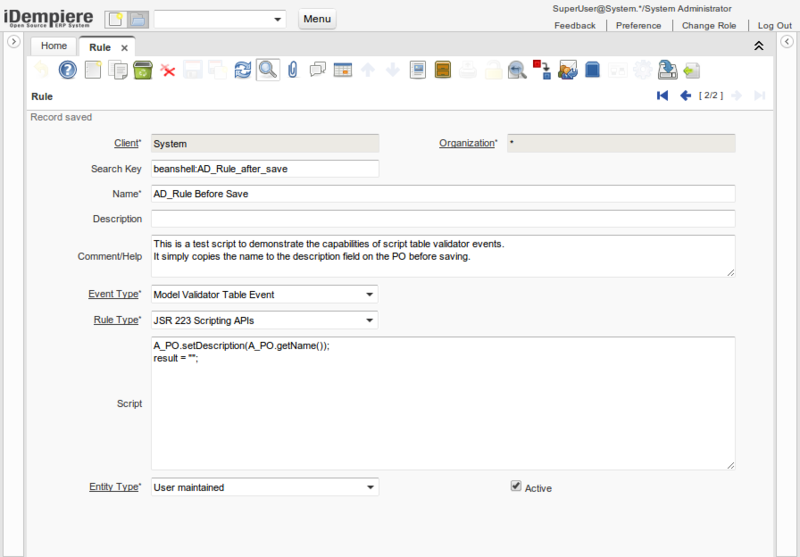Create a new record via toolbar icon
The width and height of the screenshot is (800, 557).
pyautogui.click(x=93, y=70)
